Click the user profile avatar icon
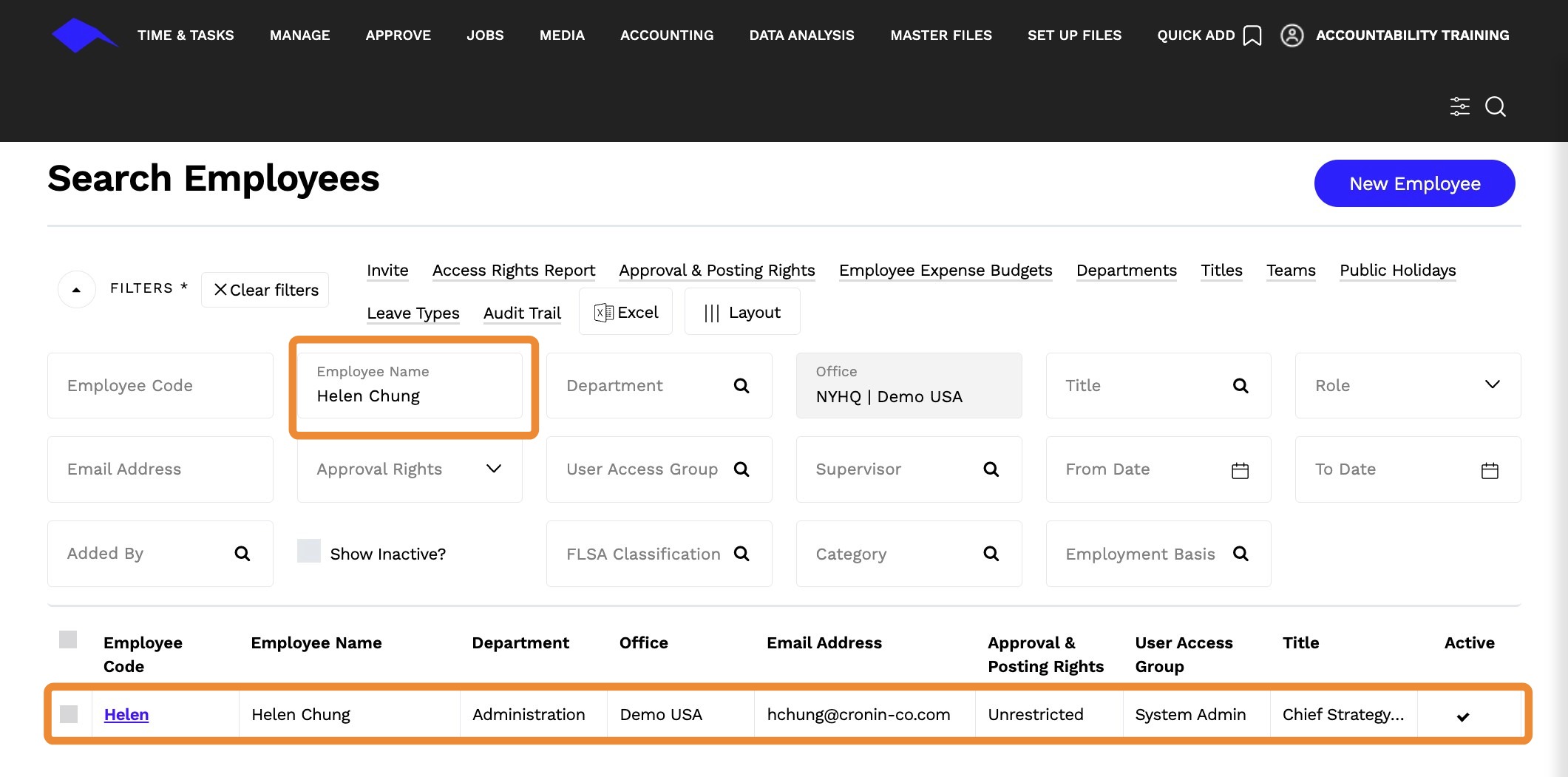This screenshot has width=1568, height=777. click(1292, 35)
